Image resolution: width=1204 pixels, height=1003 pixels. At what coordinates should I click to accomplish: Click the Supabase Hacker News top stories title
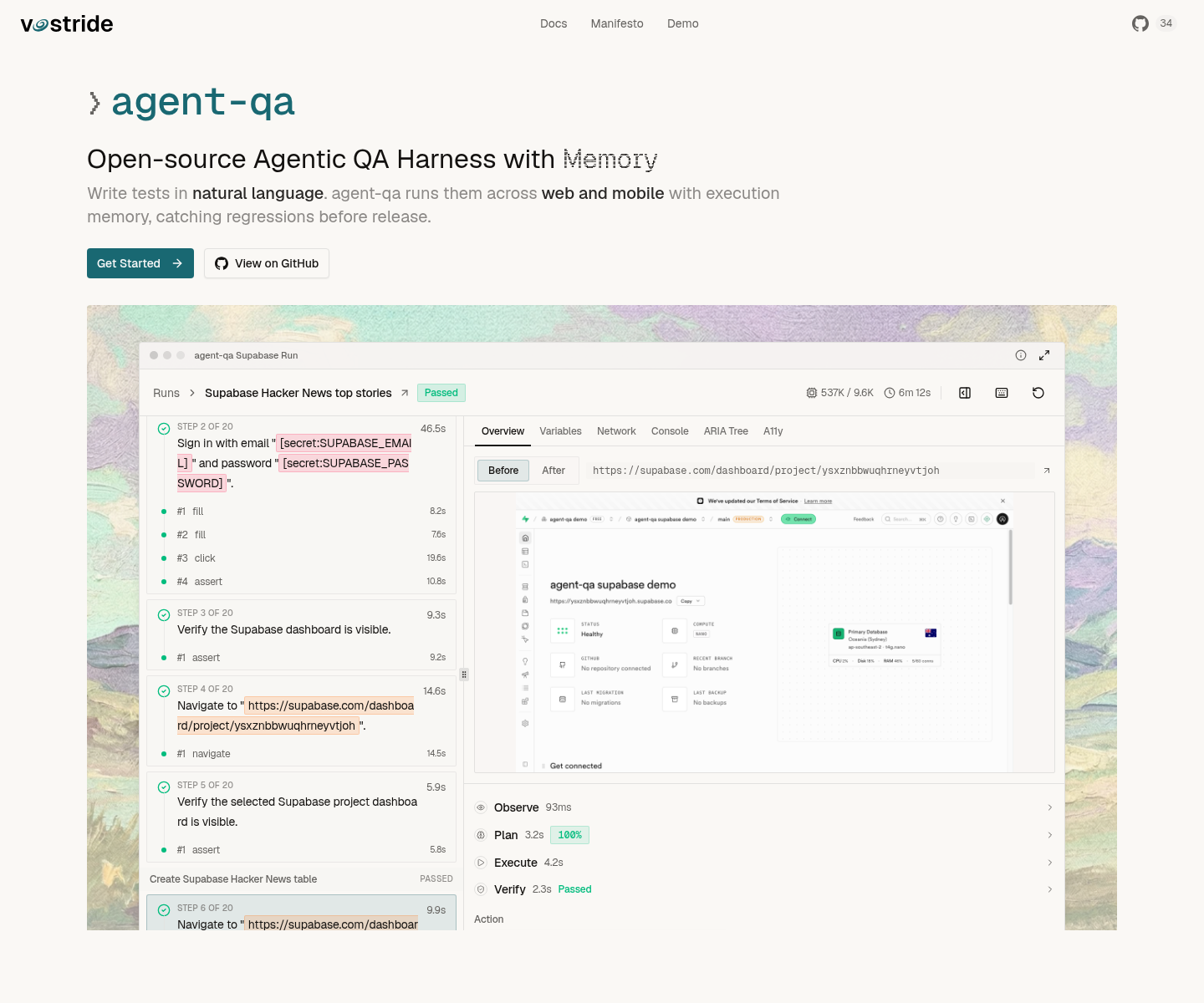298,393
